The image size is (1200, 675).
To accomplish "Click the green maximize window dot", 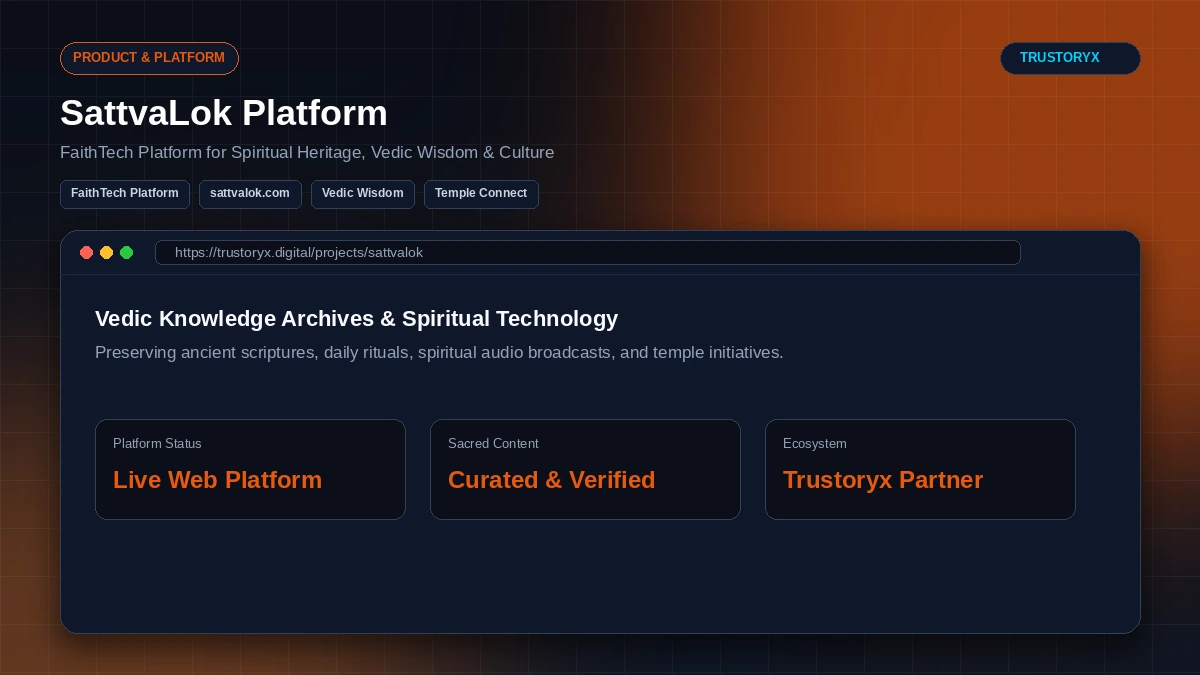I will tap(127, 253).
